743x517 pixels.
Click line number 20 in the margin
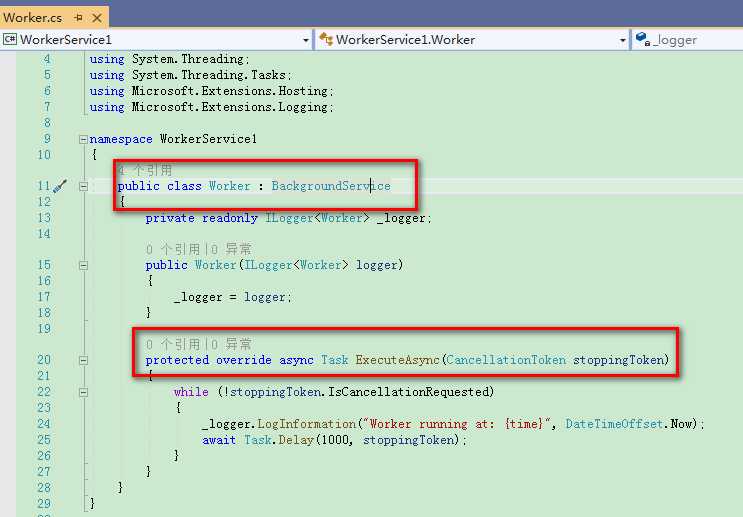(44, 360)
